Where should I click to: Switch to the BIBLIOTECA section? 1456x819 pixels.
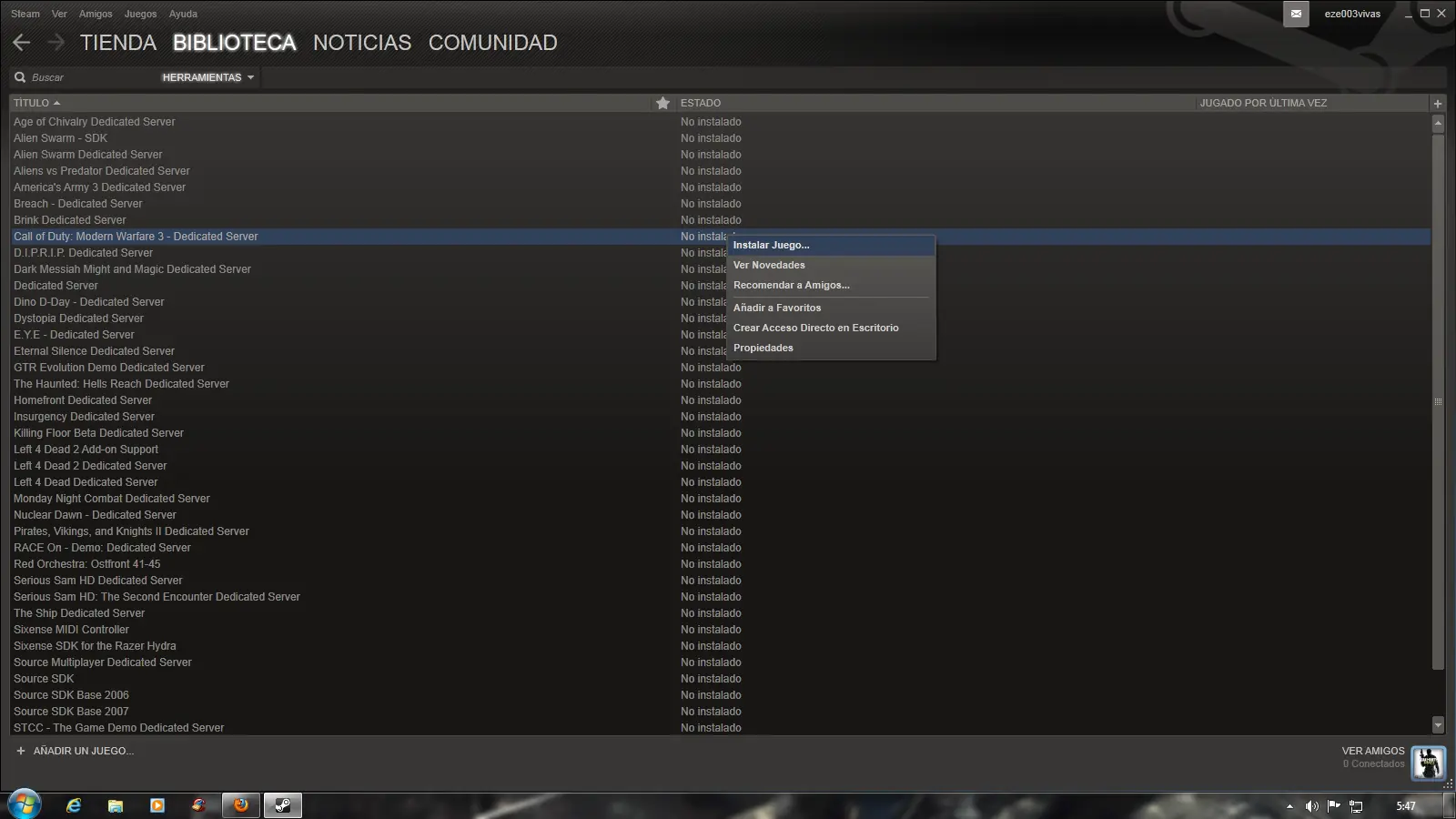point(235,43)
